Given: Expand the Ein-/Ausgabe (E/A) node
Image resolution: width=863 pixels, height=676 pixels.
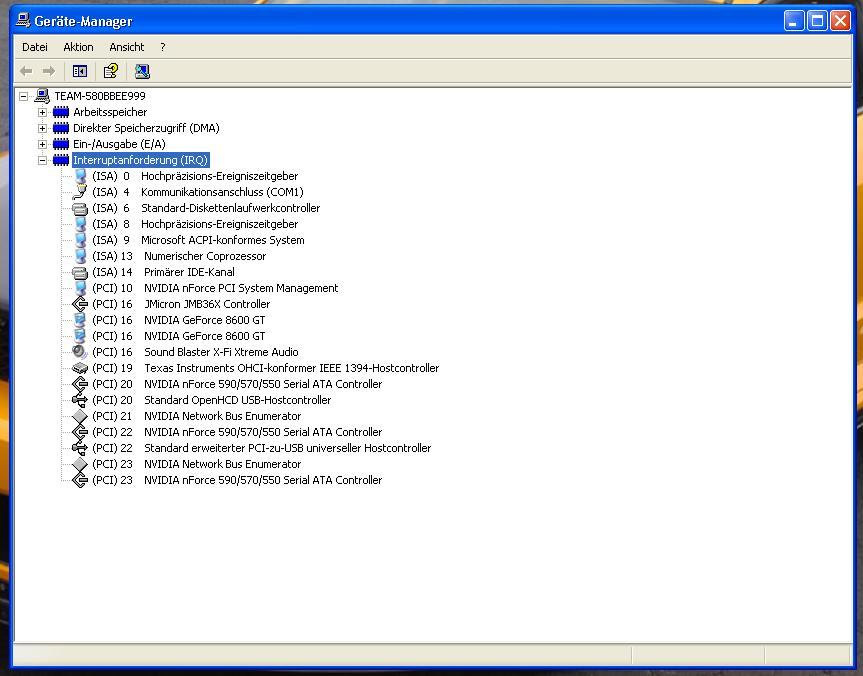Looking at the screenshot, I should pyautogui.click(x=42, y=144).
